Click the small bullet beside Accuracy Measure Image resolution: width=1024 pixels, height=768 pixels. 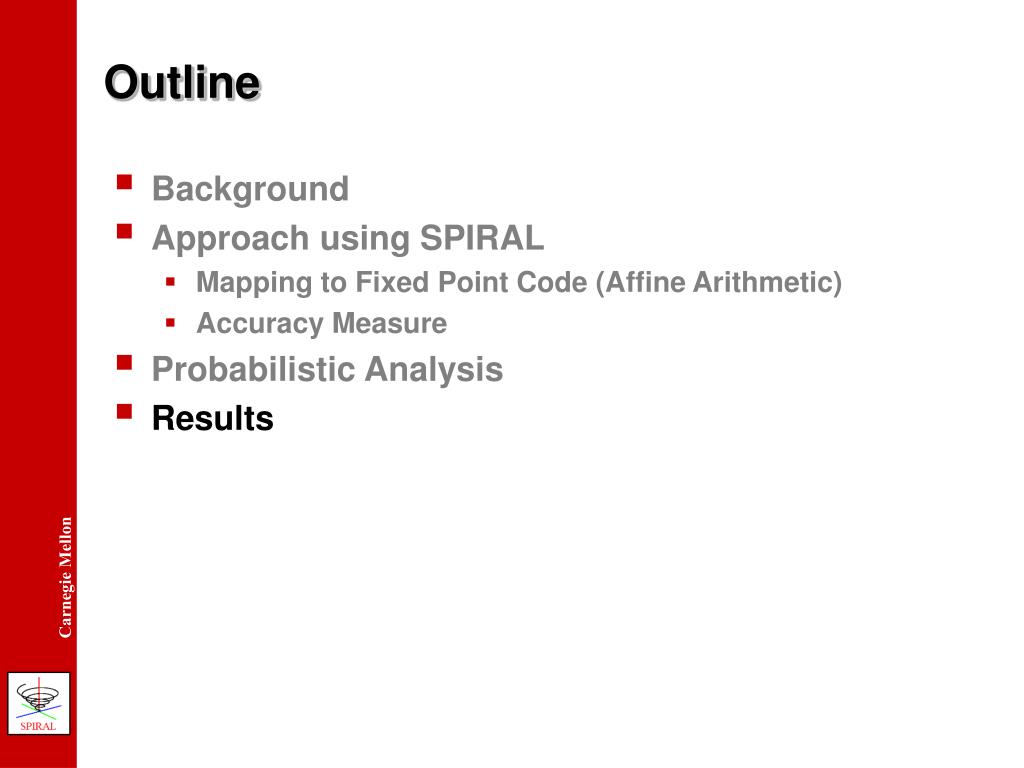click(x=170, y=323)
